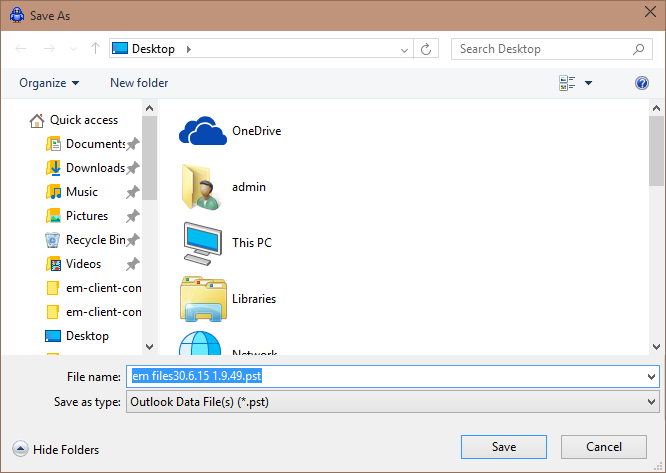The width and height of the screenshot is (666, 473).
Task: Click the admin label text
Action: click(x=249, y=187)
